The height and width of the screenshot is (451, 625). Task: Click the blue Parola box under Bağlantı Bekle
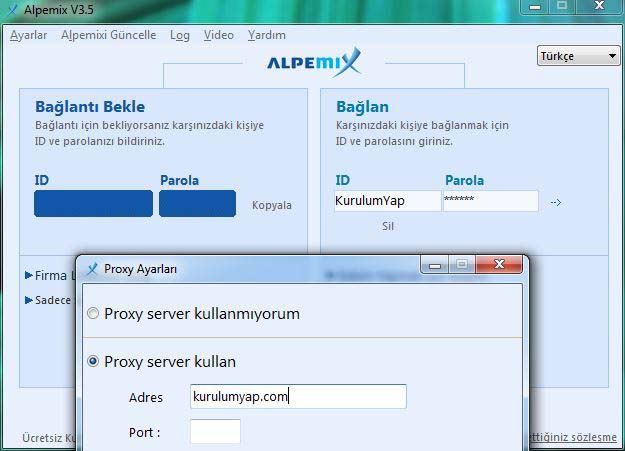[x=197, y=203]
